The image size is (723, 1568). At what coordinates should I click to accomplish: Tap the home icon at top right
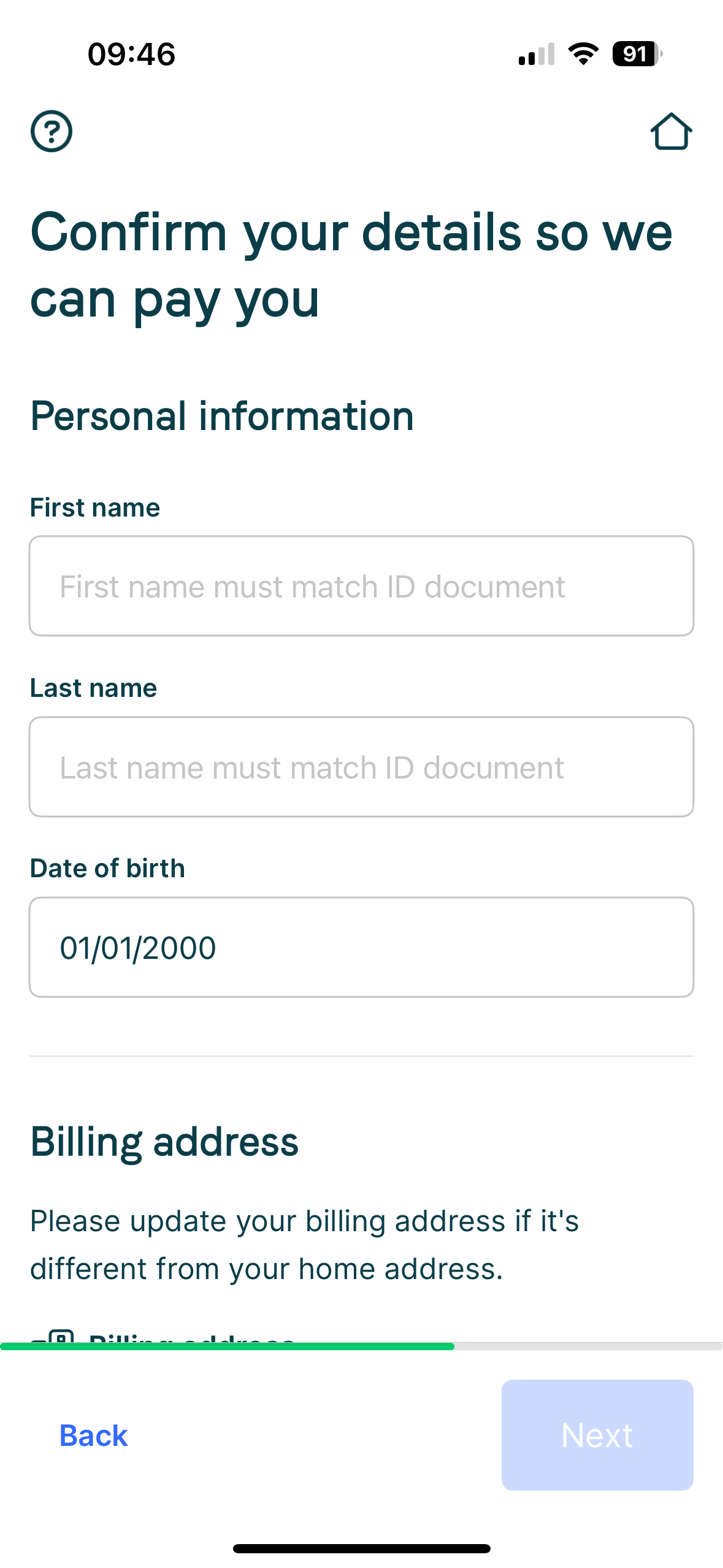(671, 131)
